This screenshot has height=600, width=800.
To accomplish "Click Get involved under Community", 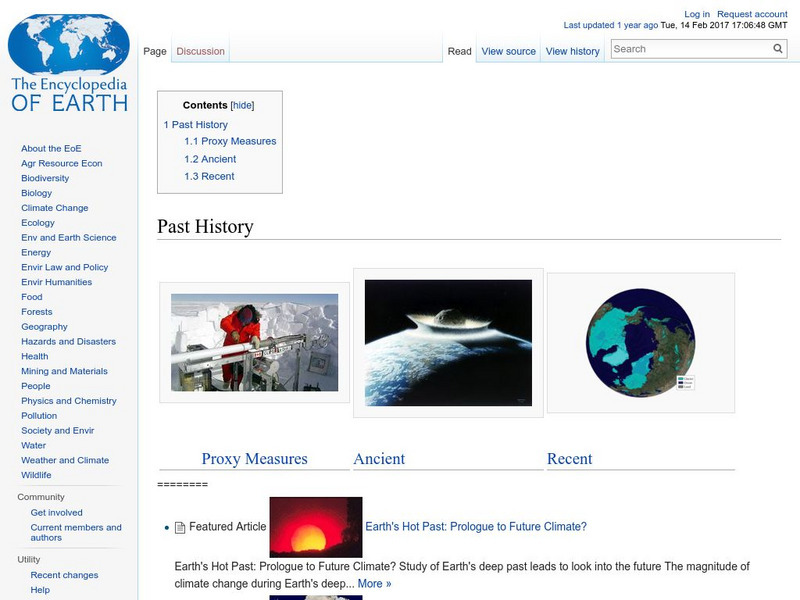I will click(56, 512).
